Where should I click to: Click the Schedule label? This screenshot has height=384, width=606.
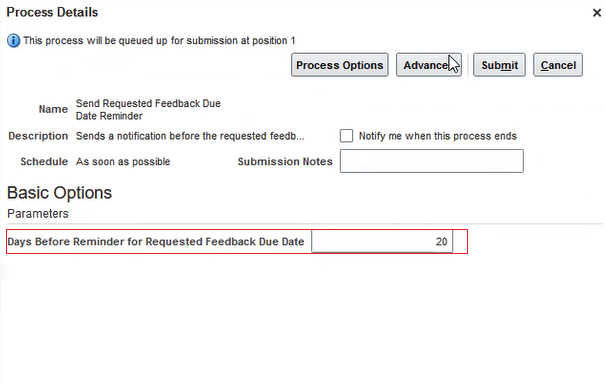pos(44,161)
